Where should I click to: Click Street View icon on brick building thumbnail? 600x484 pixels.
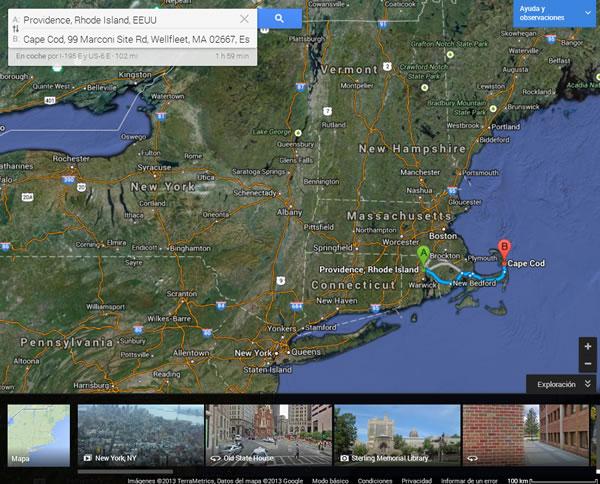(472, 458)
